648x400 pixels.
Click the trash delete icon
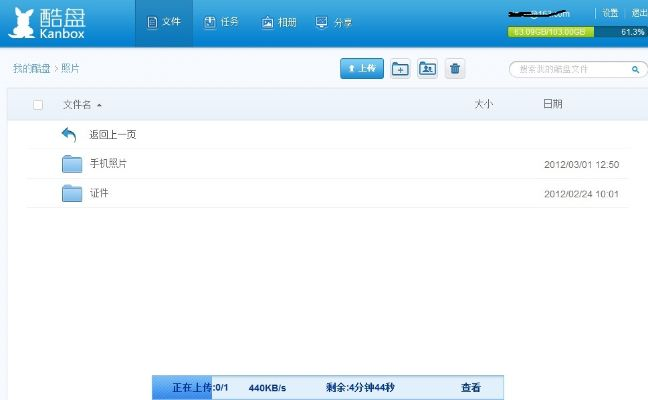click(455, 69)
